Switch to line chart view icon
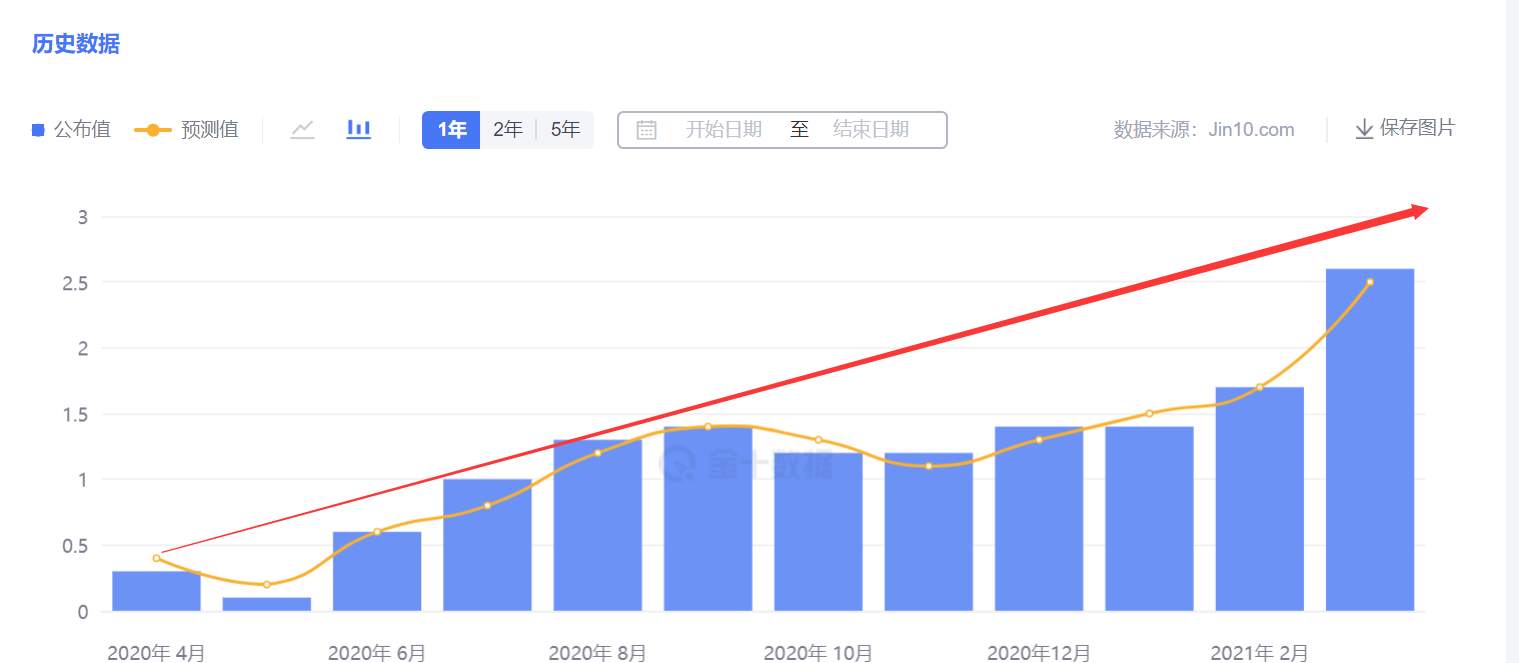Screen dimensions: 1519x663 (303, 129)
